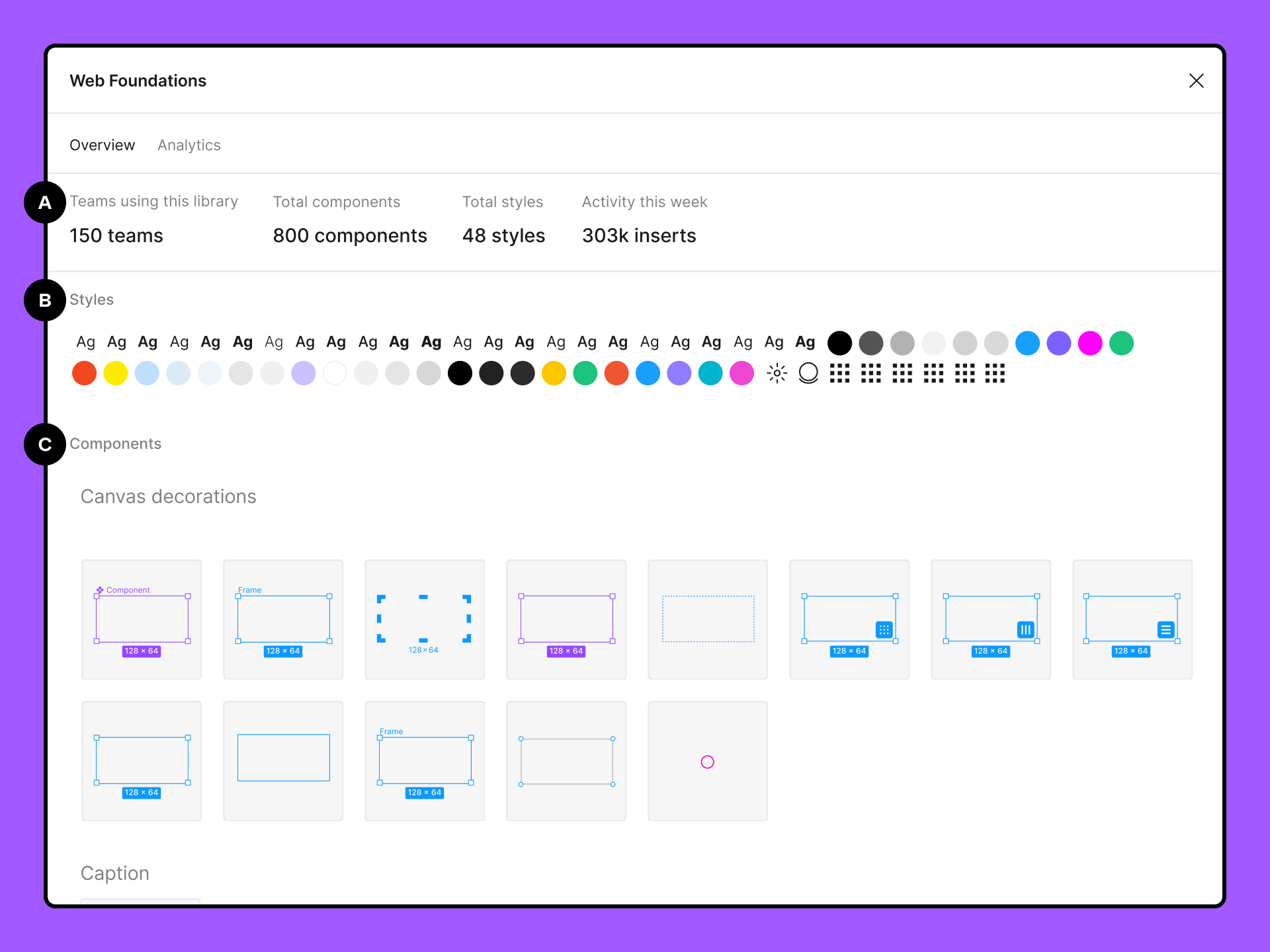Viewport: 1270px width, 952px height.
Task: Click the drop shadow circle style icon
Action: click(808, 374)
